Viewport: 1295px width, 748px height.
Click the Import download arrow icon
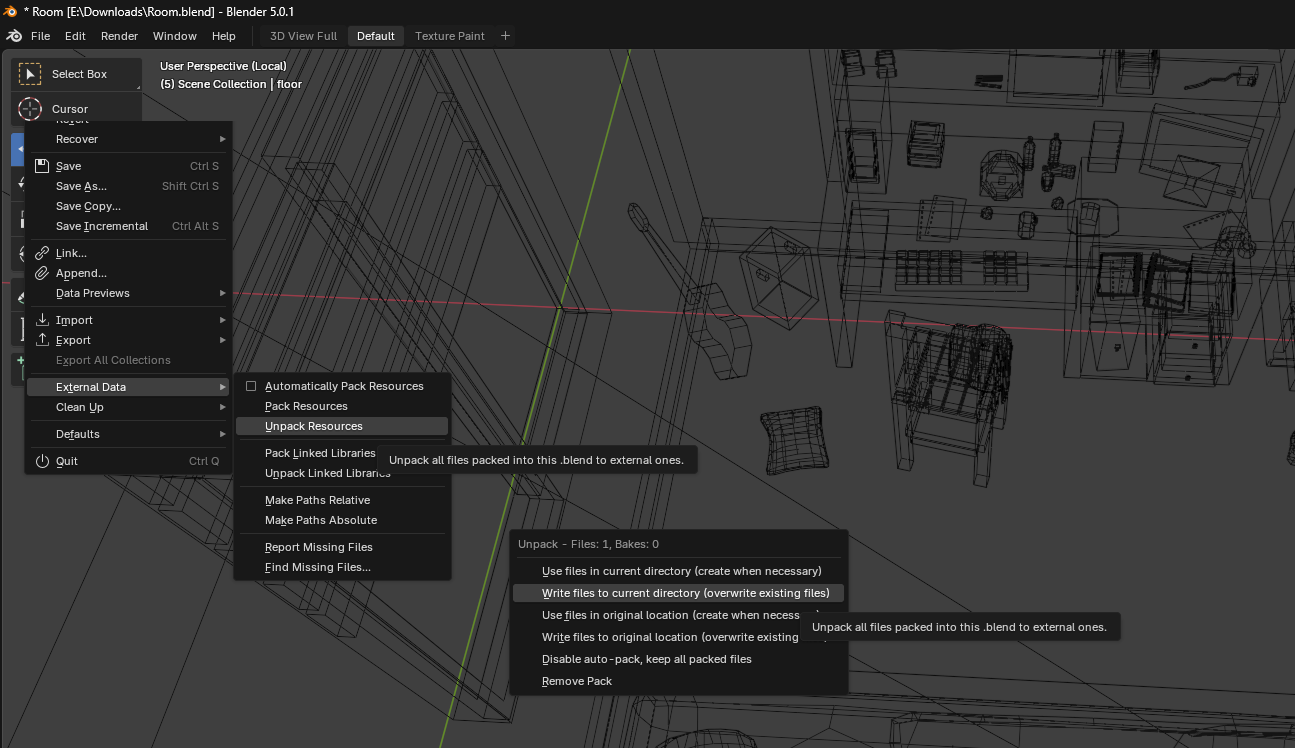click(x=42, y=320)
